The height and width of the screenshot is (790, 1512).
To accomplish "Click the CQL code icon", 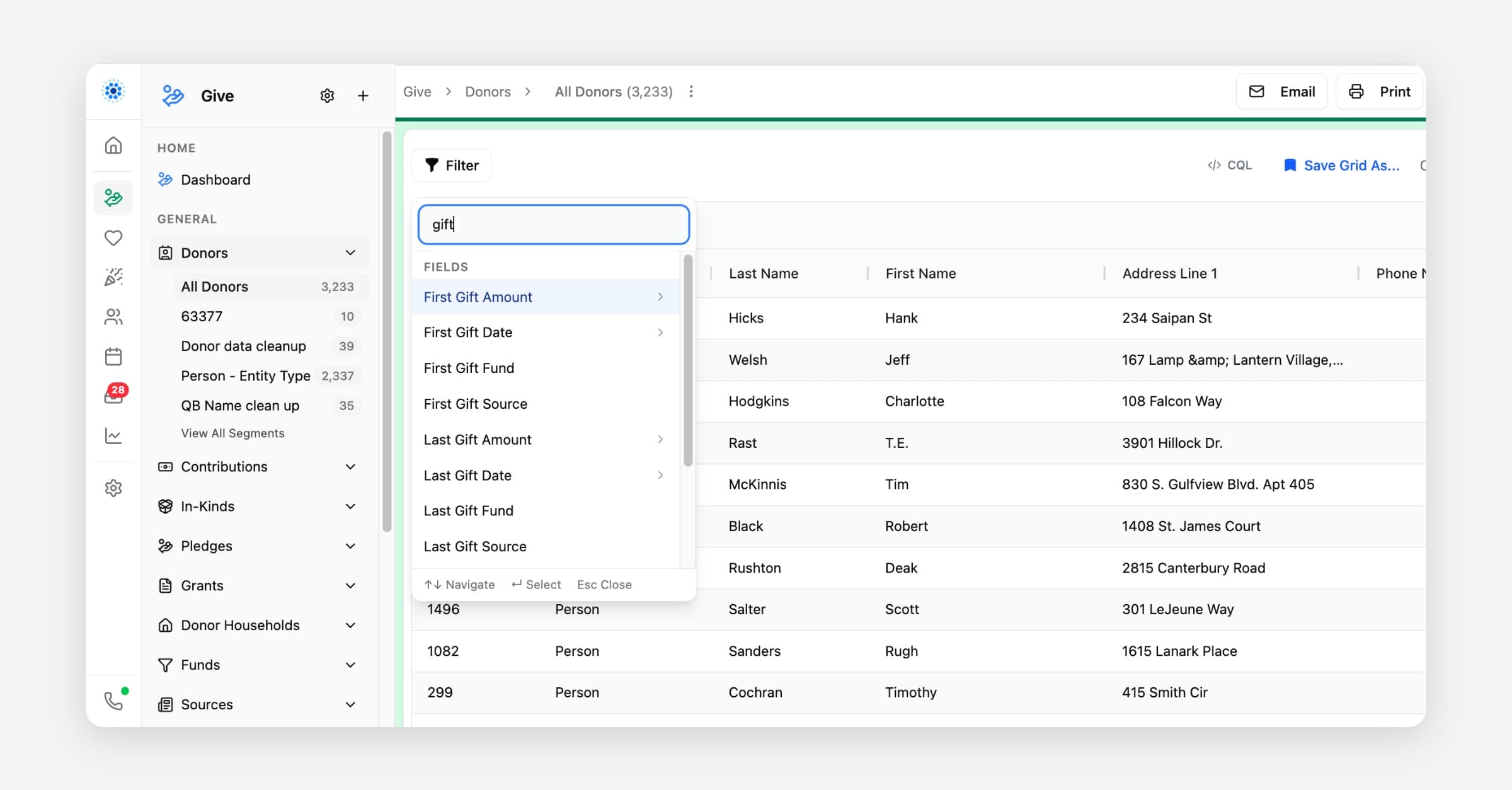I will point(1214,165).
